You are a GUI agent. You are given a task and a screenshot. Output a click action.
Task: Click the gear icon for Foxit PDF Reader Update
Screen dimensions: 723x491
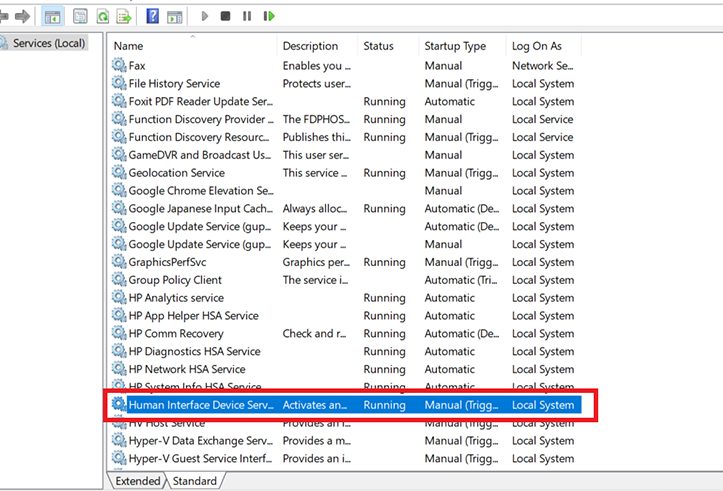pos(119,101)
